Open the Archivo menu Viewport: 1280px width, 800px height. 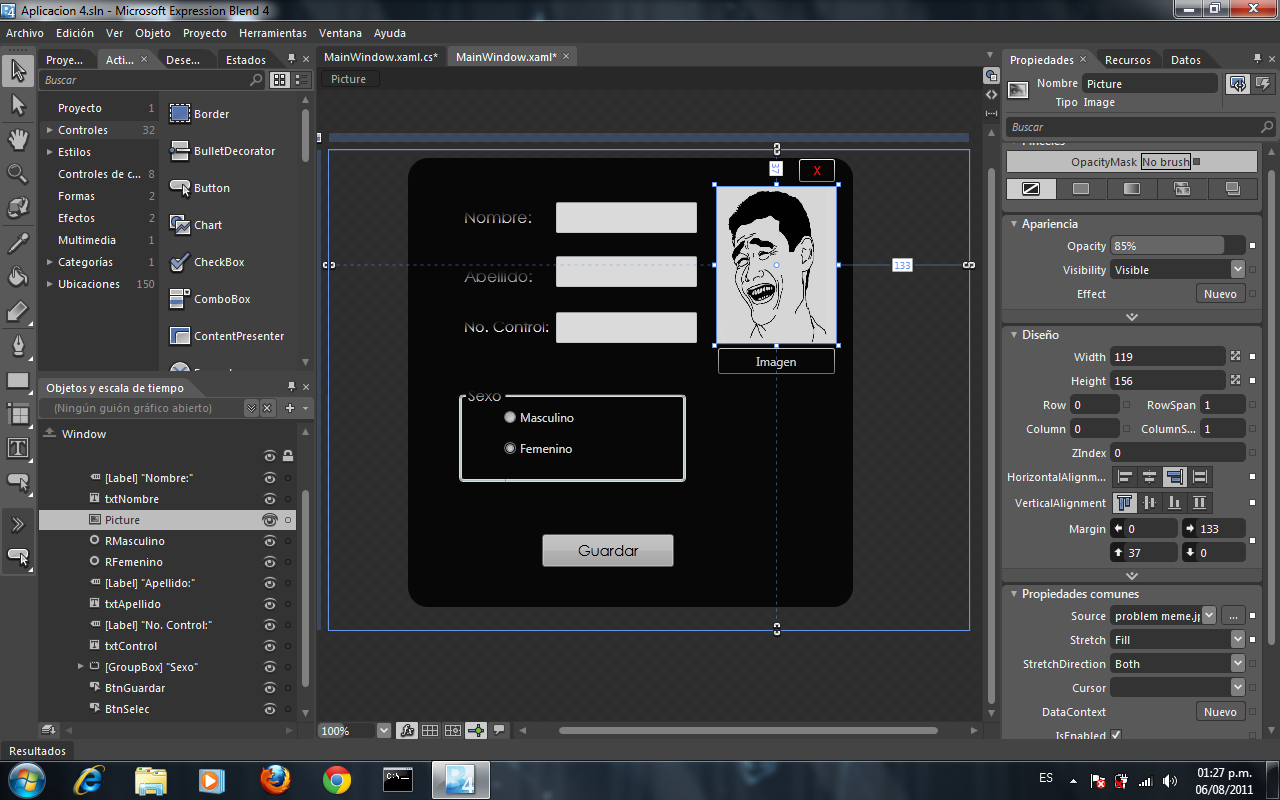coord(25,33)
